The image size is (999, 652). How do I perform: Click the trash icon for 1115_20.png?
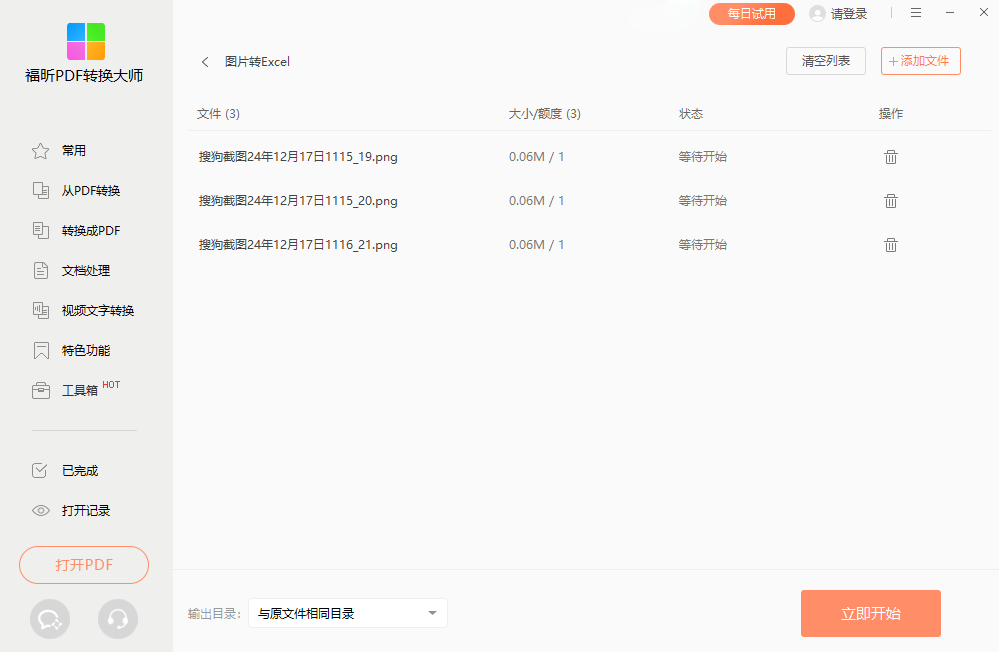coord(890,201)
